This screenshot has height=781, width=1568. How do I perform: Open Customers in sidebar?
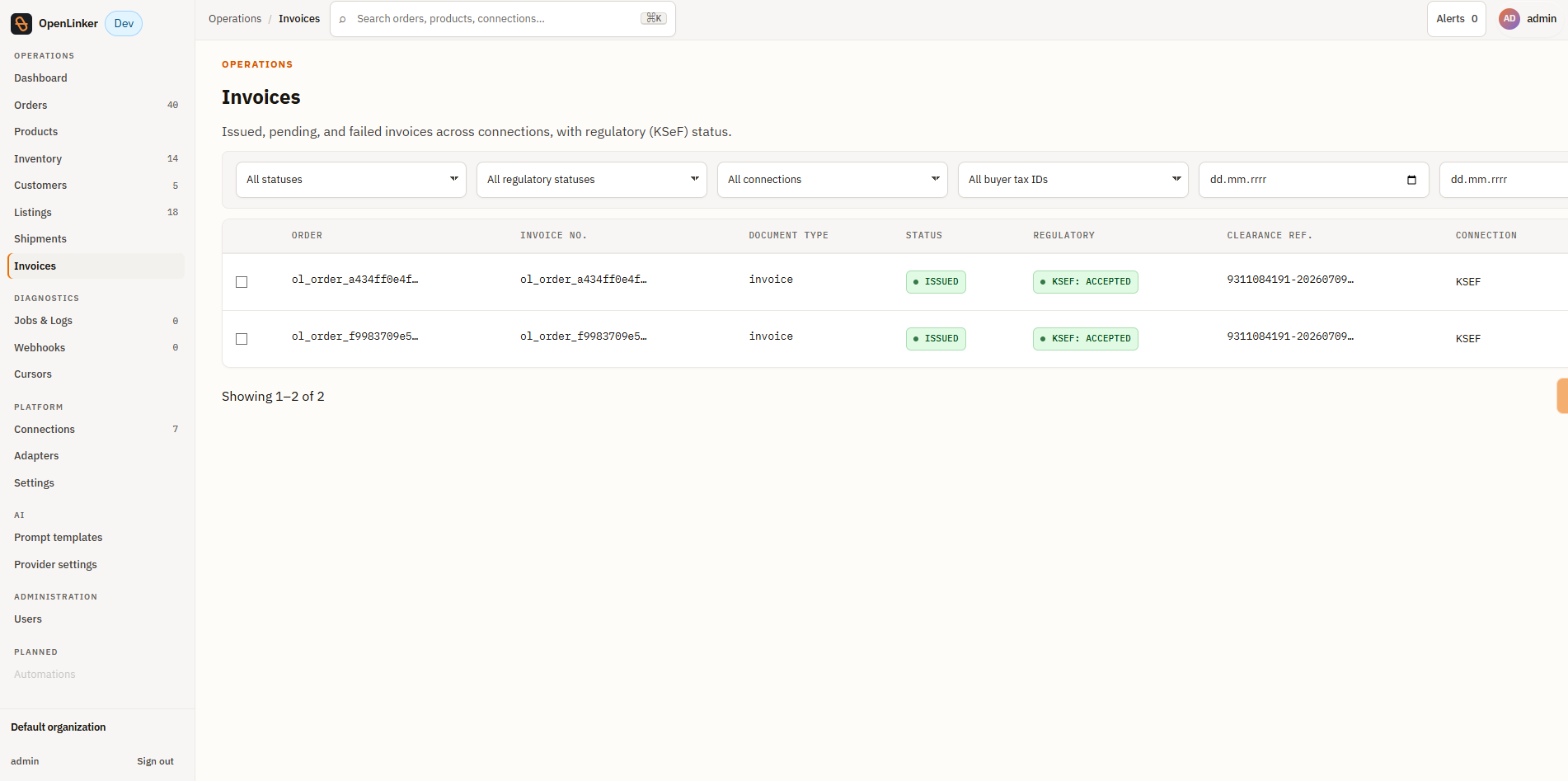point(96,186)
